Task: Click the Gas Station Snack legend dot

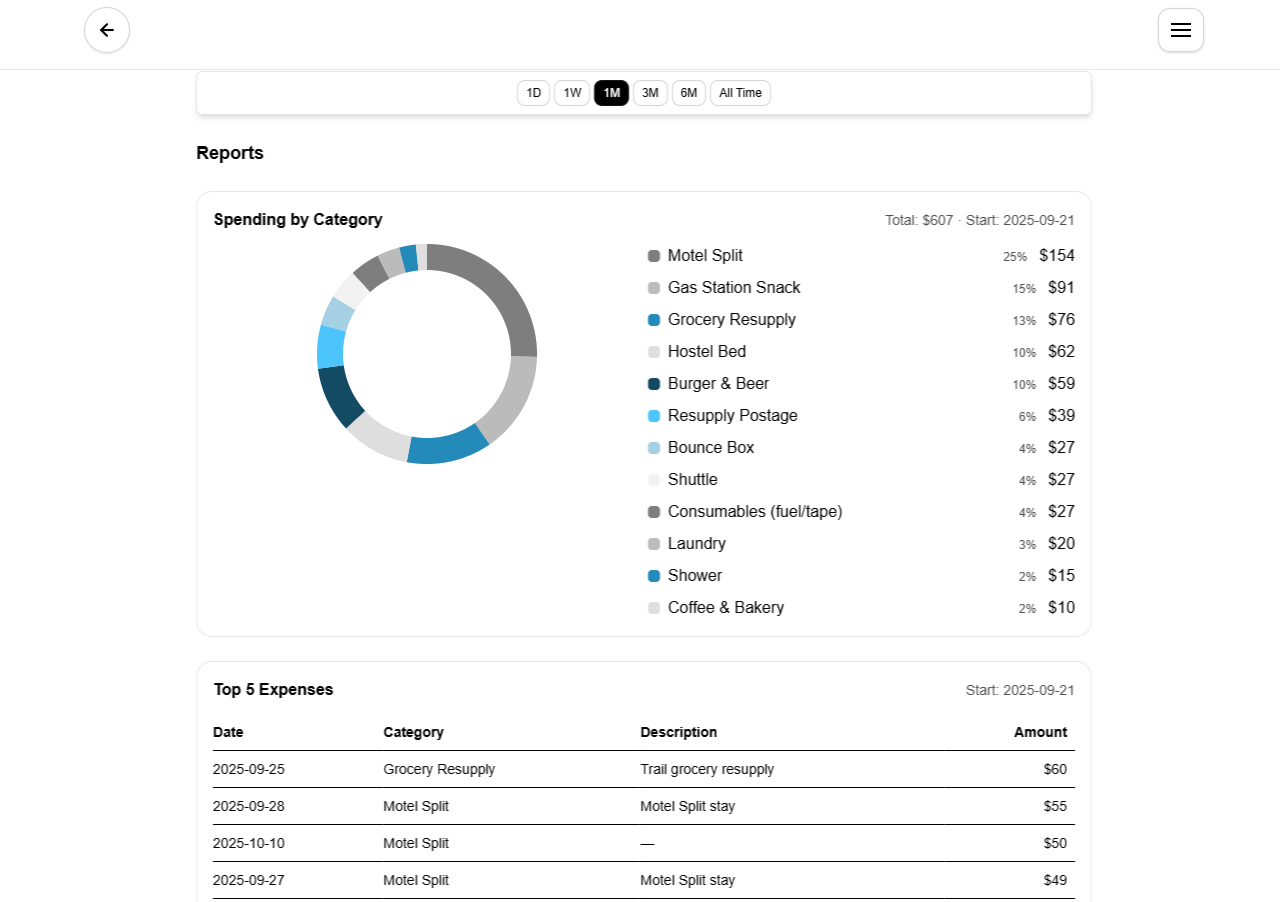Action: (x=654, y=288)
